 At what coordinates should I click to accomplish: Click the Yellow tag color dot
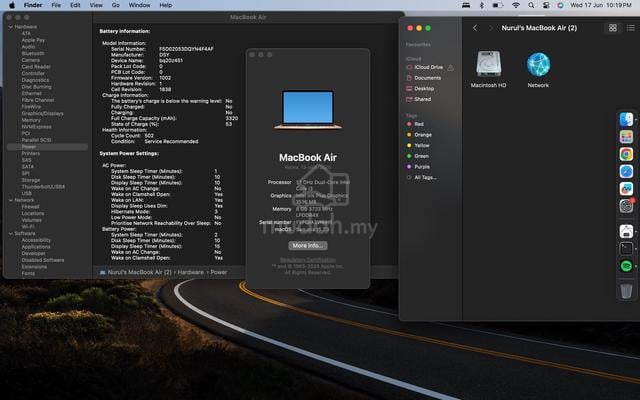pyautogui.click(x=409, y=145)
